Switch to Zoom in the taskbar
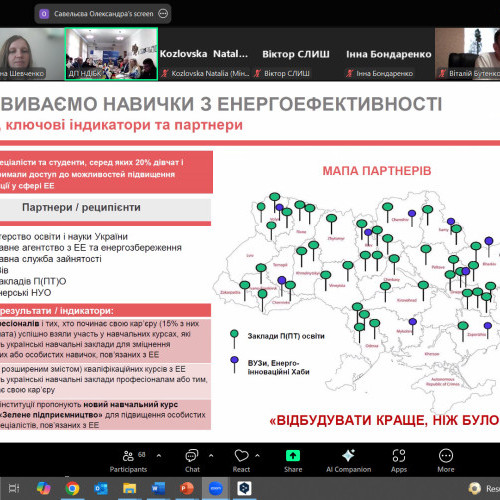 click(216, 488)
